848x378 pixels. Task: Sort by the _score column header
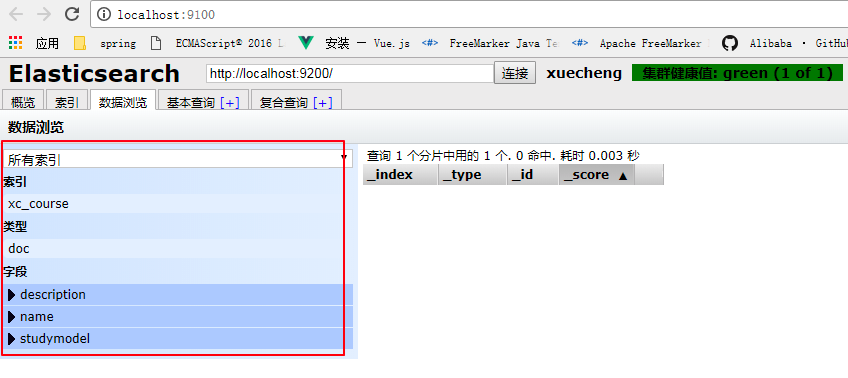(x=597, y=175)
